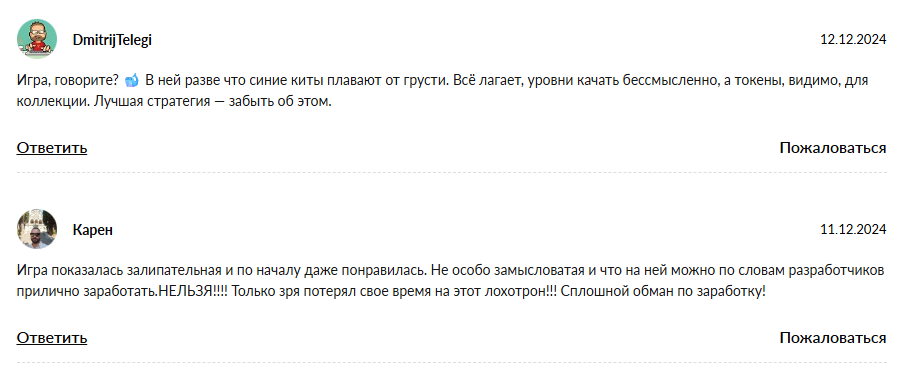Click Ответить under DmitrijTelegi's comment

52,148
